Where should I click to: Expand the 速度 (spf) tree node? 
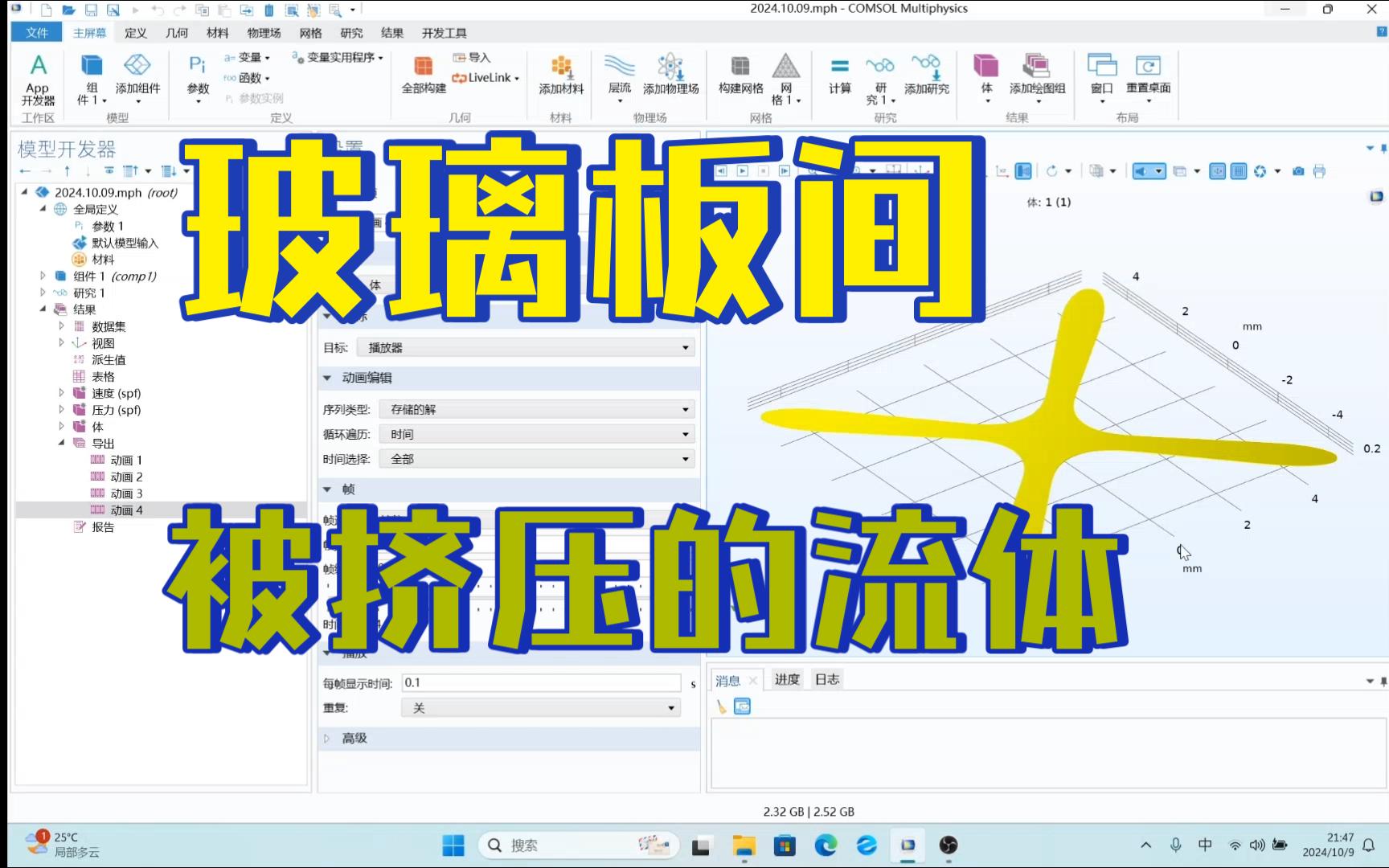(62, 393)
